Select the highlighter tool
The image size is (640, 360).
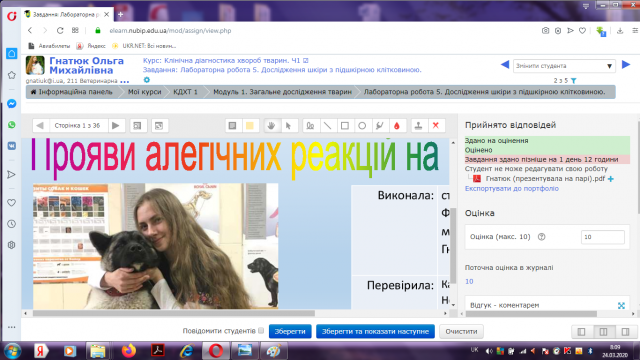point(380,126)
